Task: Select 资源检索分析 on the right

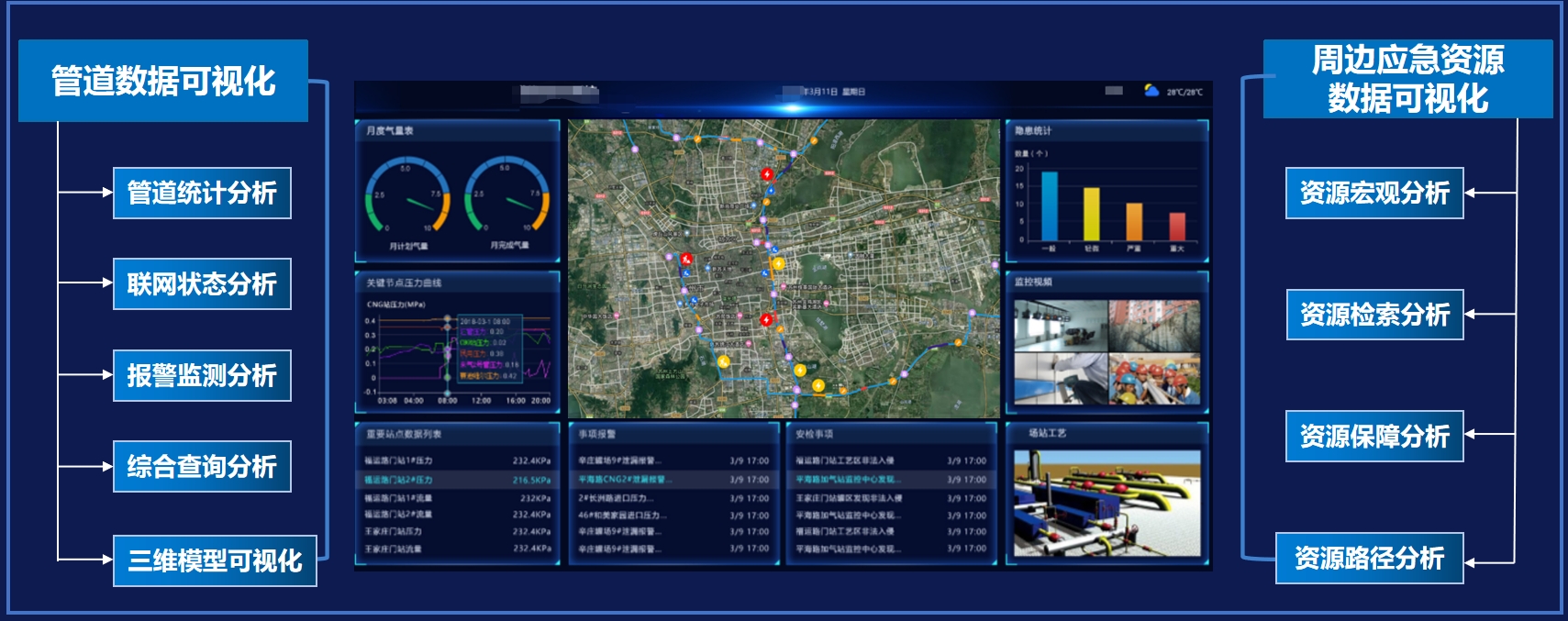Action: tap(1373, 315)
